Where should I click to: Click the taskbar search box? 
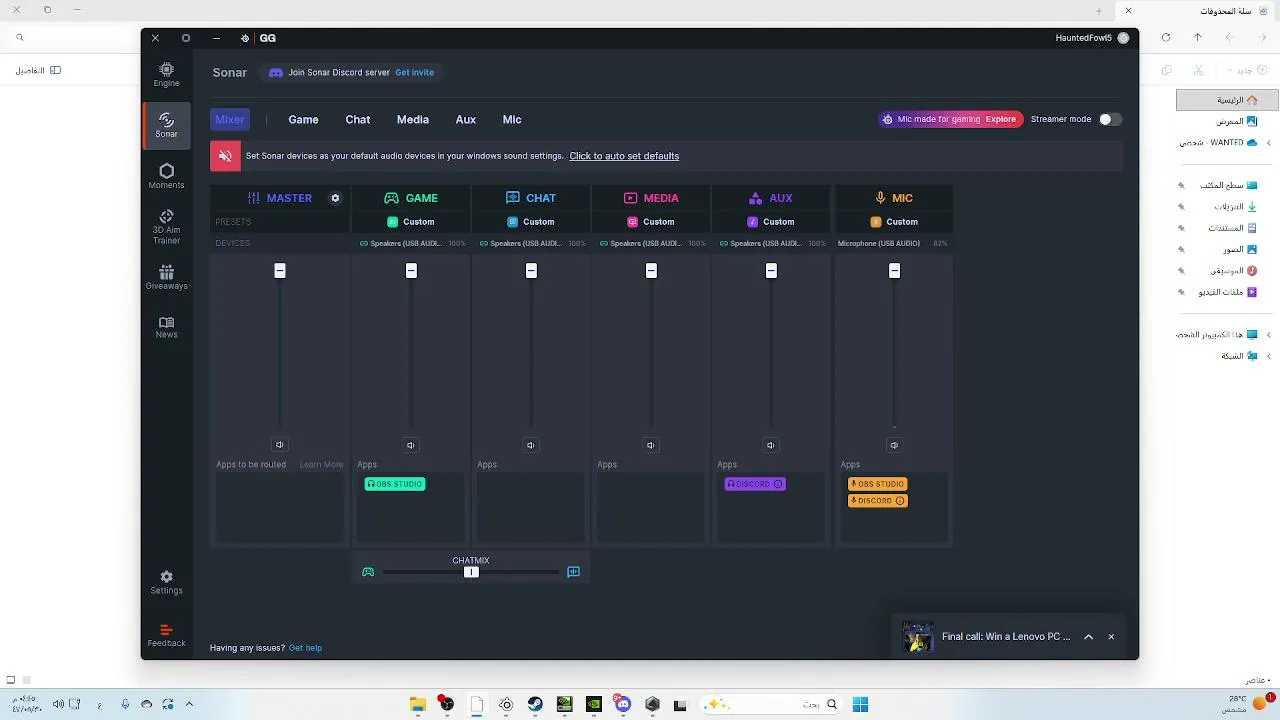point(772,705)
